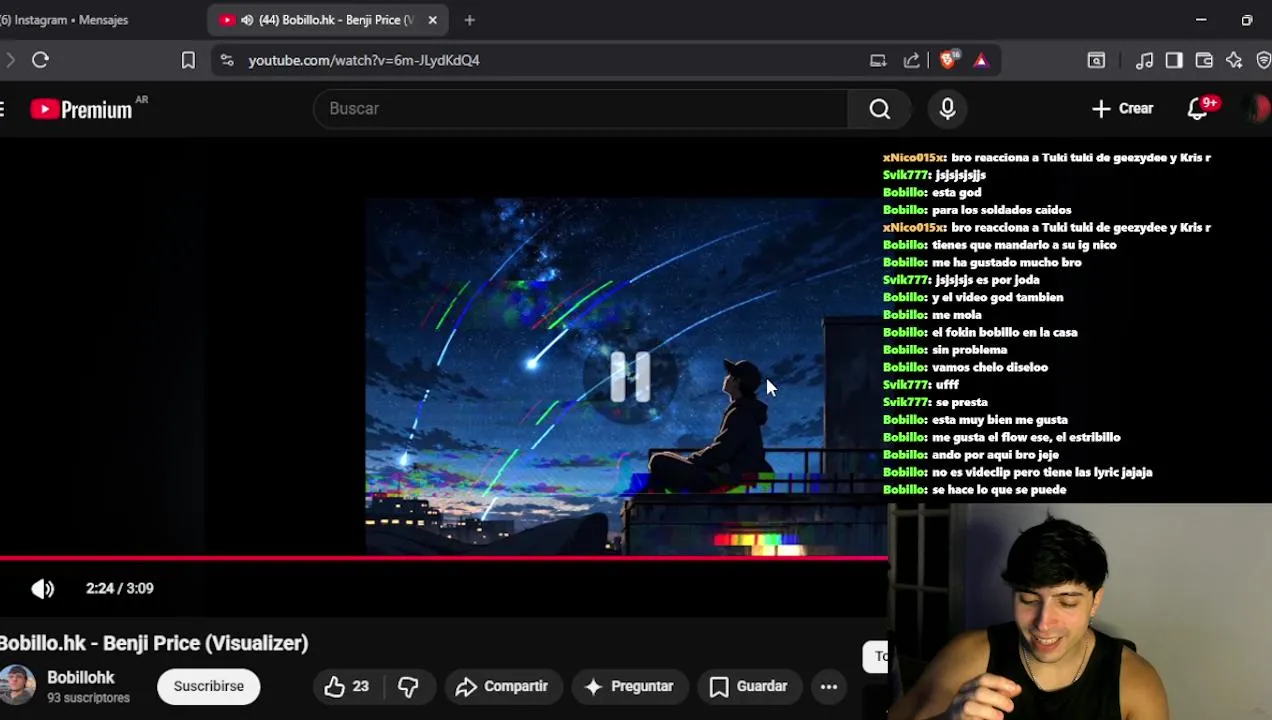The width and height of the screenshot is (1272, 720).
Task: Click the 2:24 / 3:09 time display
Action: point(120,588)
